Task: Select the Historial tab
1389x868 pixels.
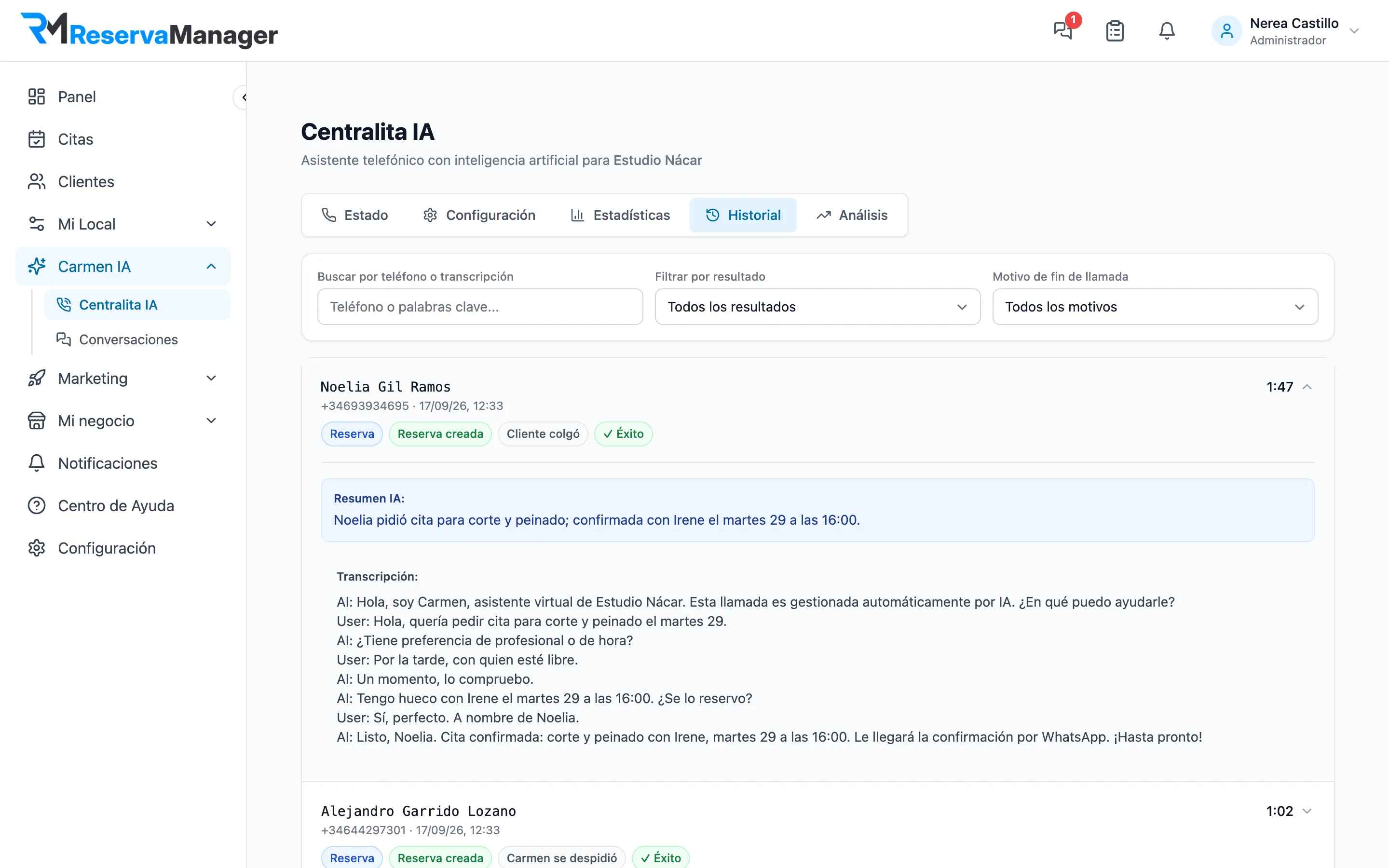Action: pyautogui.click(x=743, y=215)
